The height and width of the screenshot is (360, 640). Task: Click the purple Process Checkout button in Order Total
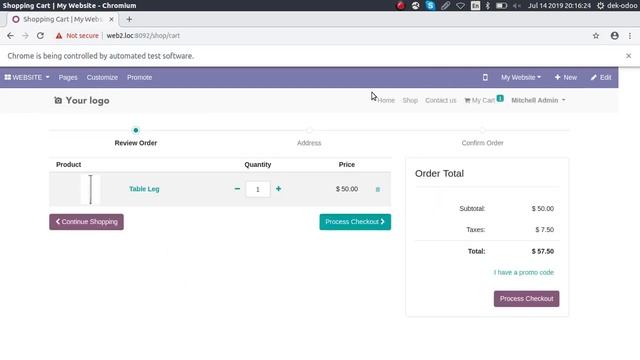click(527, 299)
